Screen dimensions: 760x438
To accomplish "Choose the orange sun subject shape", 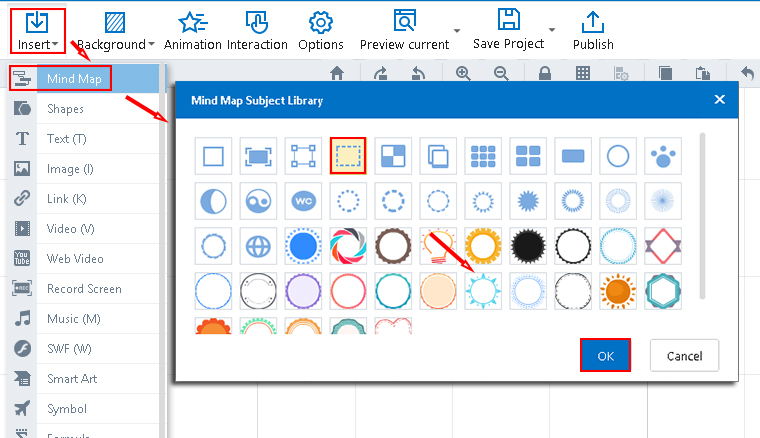I will (617, 290).
